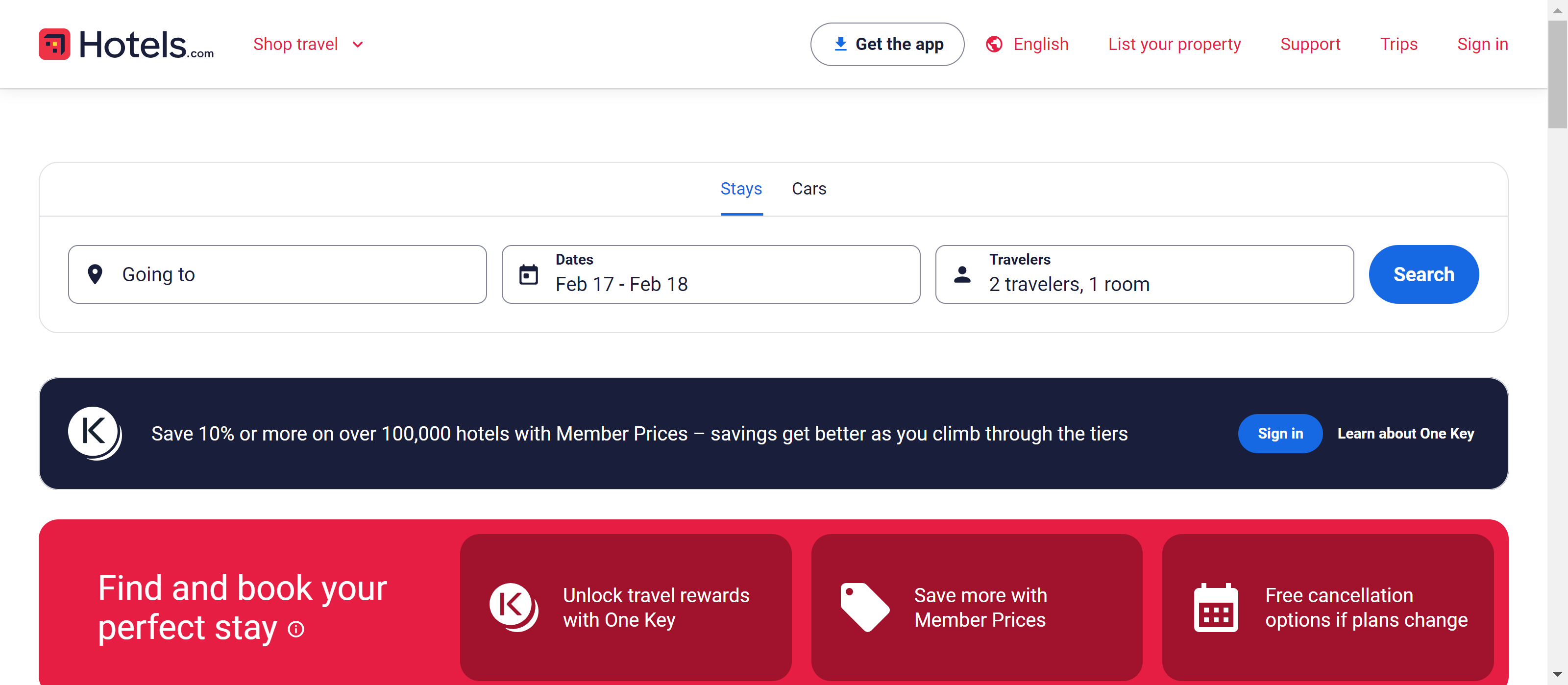Click the calendar icon in the Dates field
This screenshot has height=685, width=1568.
(x=528, y=274)
